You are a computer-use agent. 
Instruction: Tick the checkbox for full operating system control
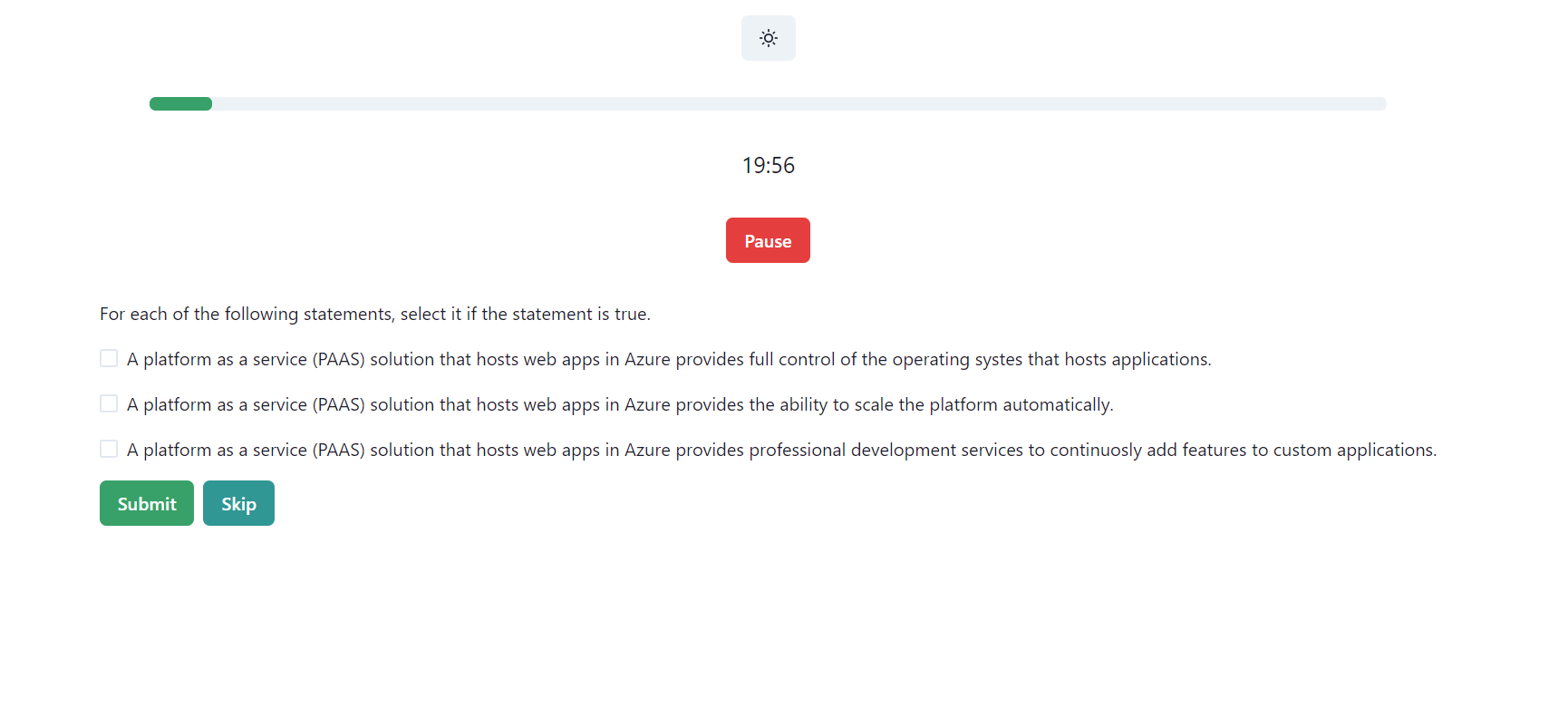(109, 358)
